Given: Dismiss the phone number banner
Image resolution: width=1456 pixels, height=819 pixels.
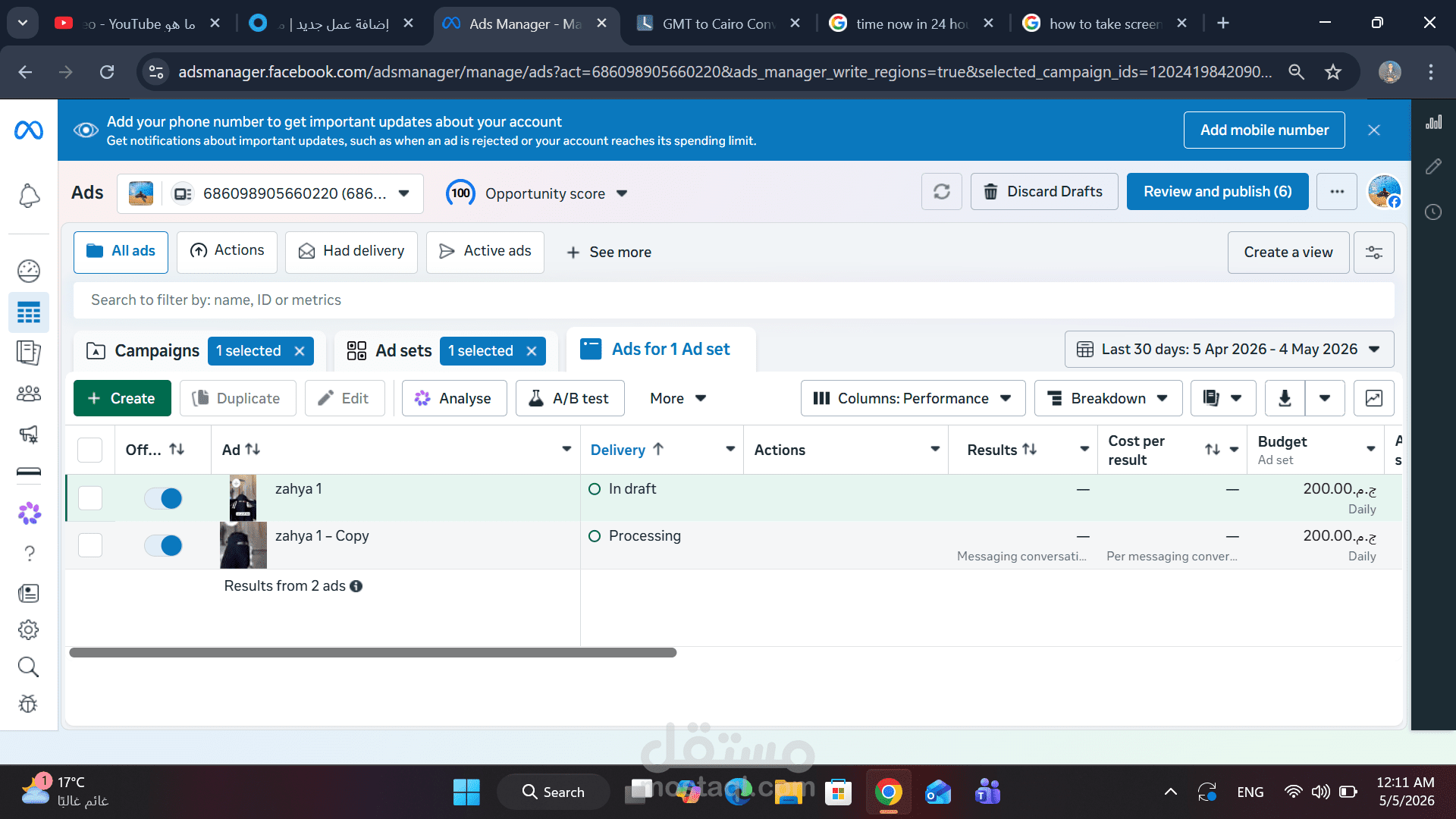Looking at the screenshot, I should click(x=1374, y=130).
